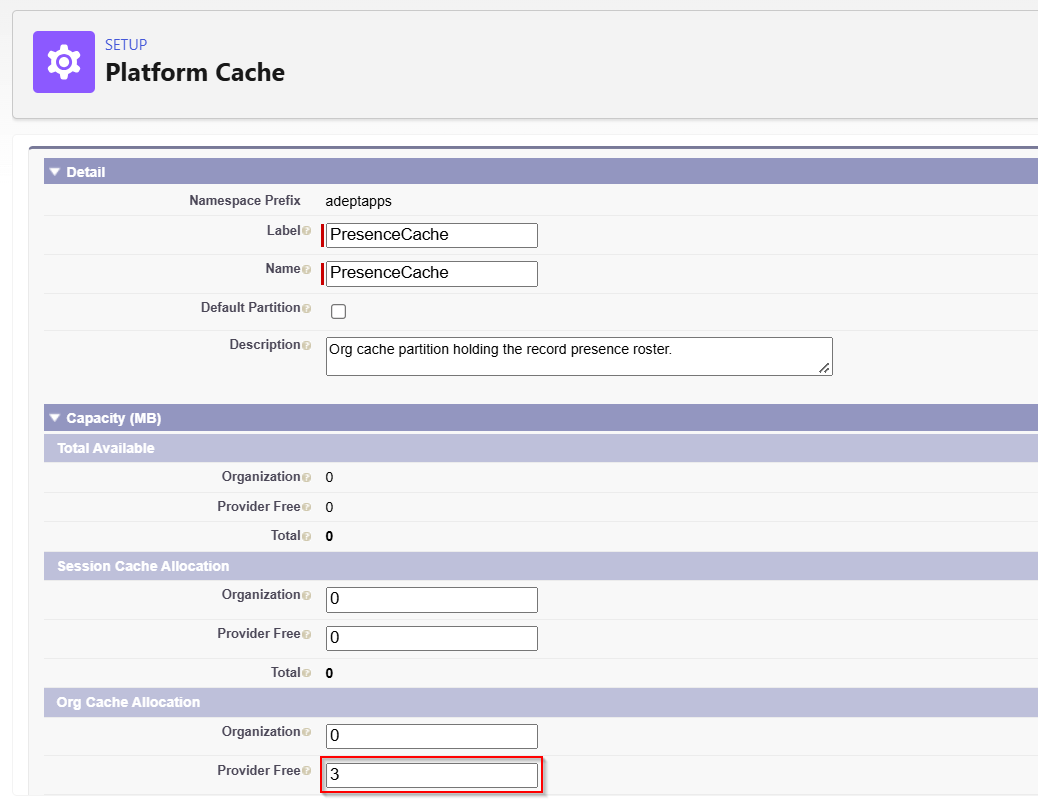Show help for Total Available Provider Free
Viewport: 1038px width, 805px height.
(307, 507)
